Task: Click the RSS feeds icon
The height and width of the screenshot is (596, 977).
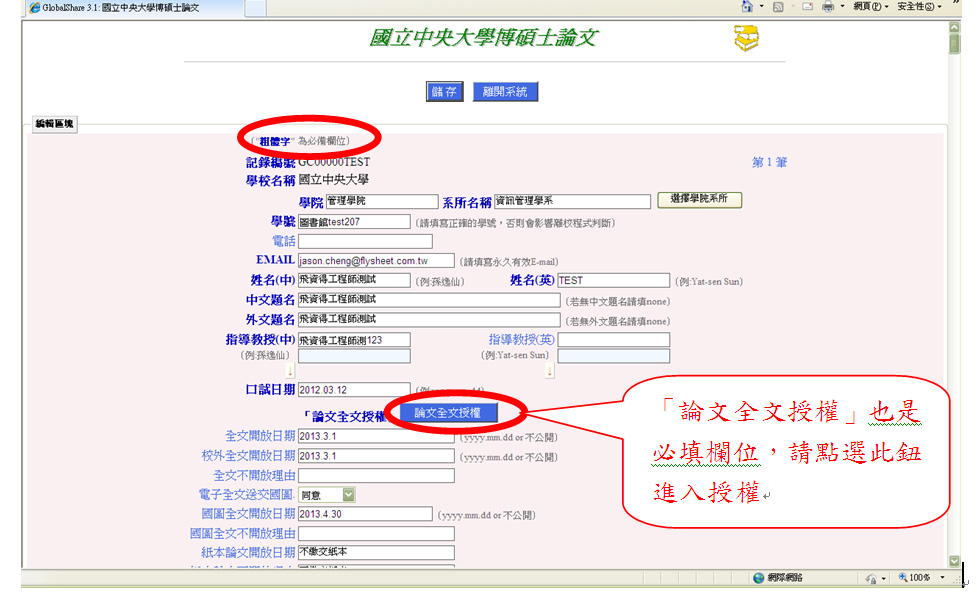Action: [x=778, y=7]
